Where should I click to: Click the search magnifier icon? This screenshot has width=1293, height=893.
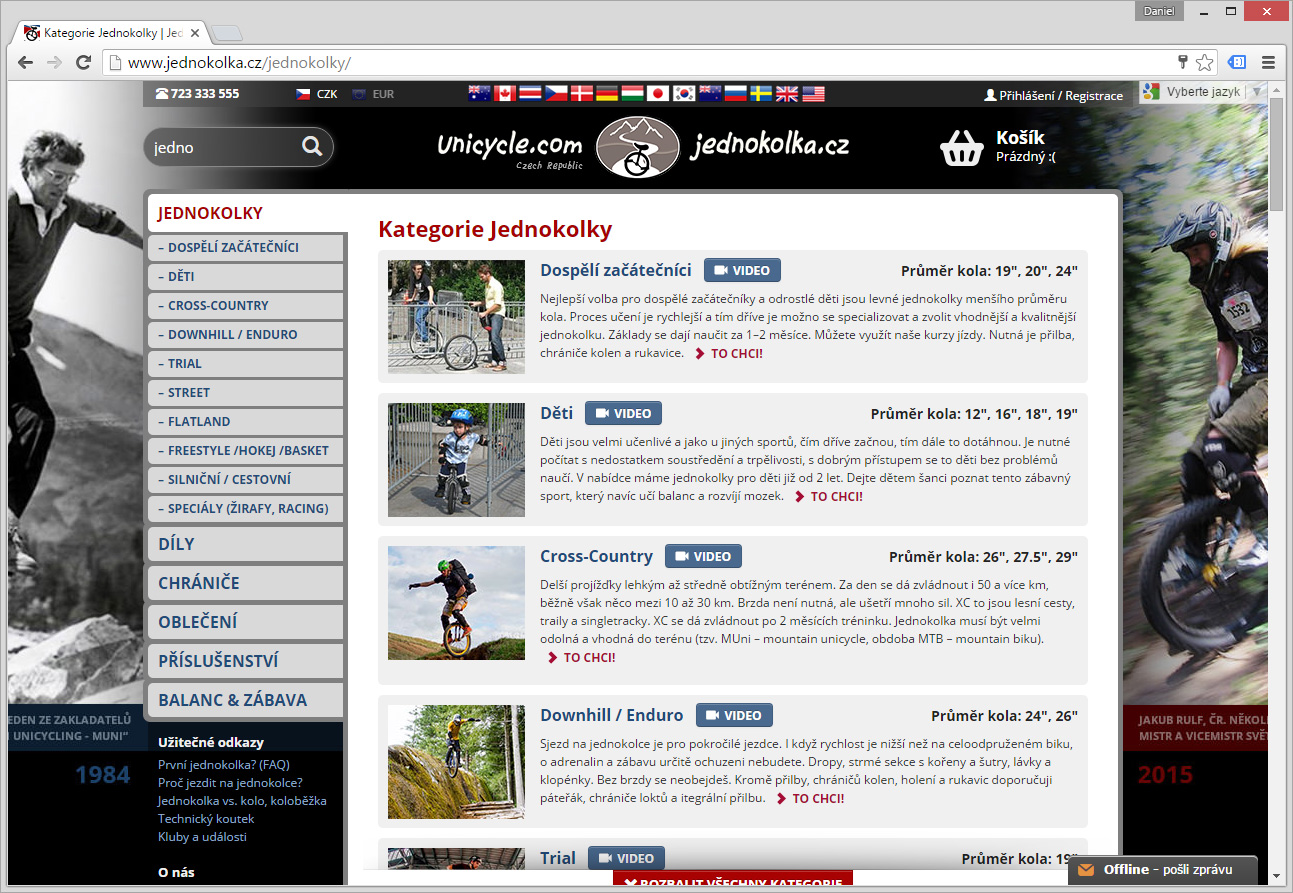312,147
